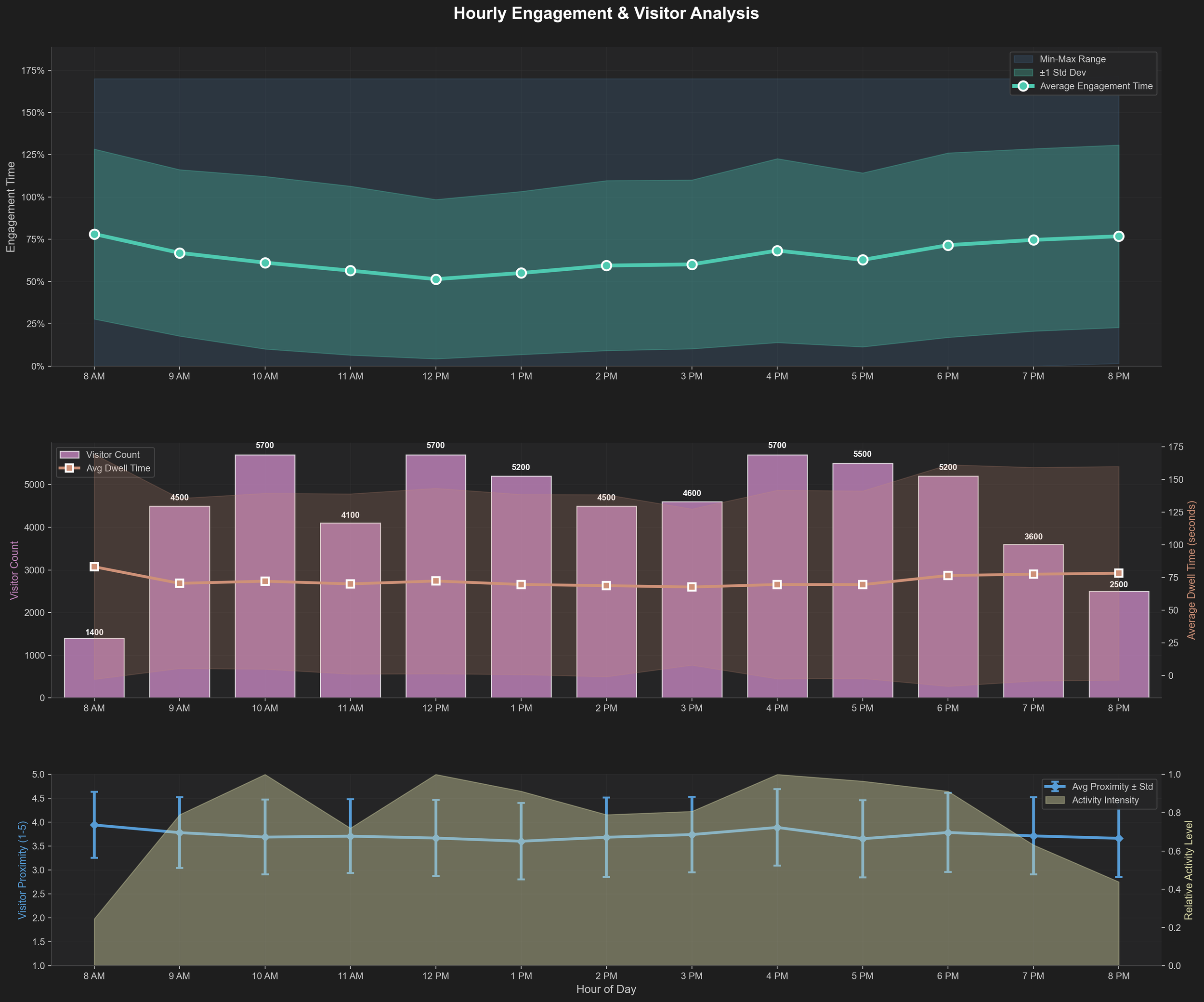Click the Hourly Engagement & Visitor Analysis title
This screenshot has width=1204, height=1002.
[x=606, y=13]
